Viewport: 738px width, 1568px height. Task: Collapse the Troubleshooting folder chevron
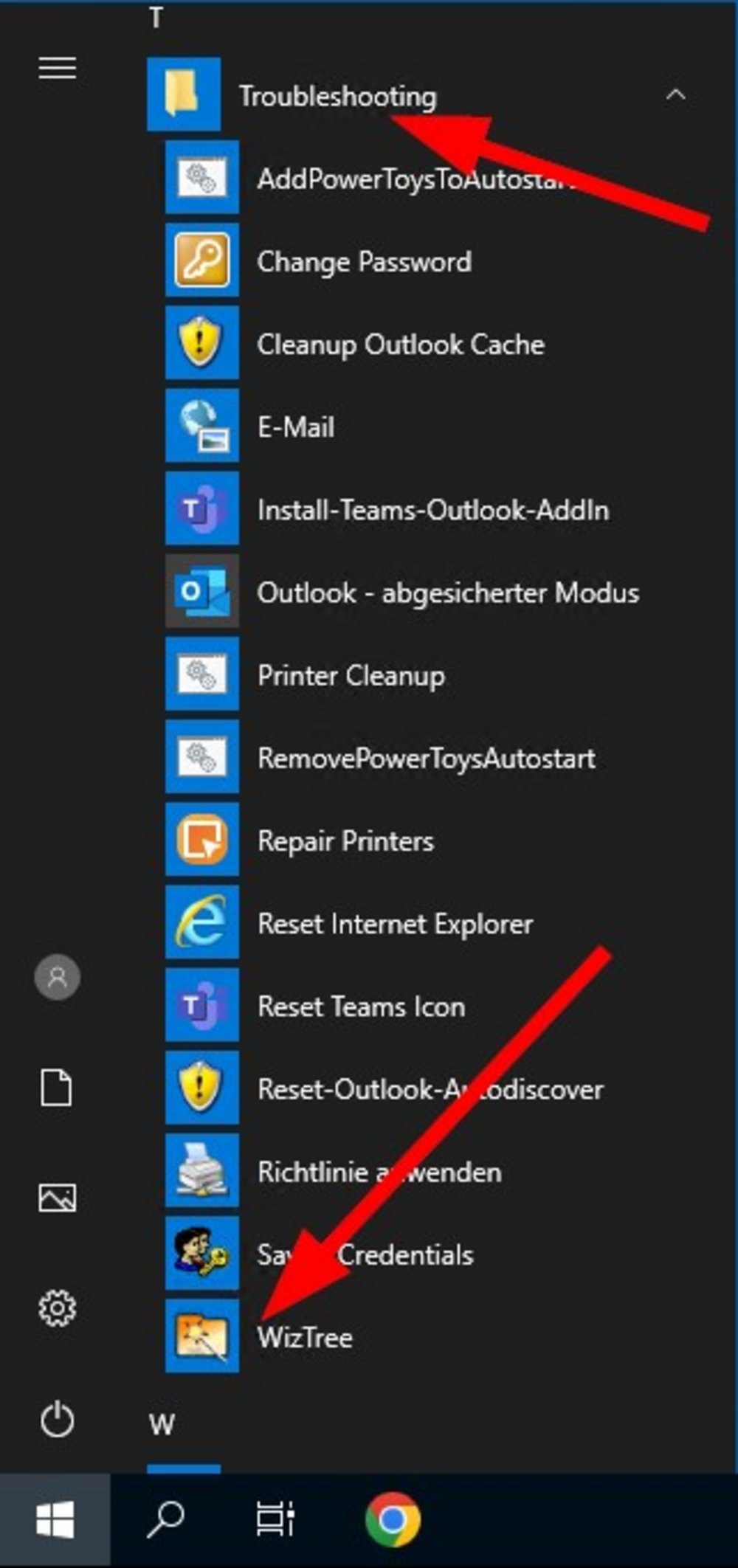[675, 94]
